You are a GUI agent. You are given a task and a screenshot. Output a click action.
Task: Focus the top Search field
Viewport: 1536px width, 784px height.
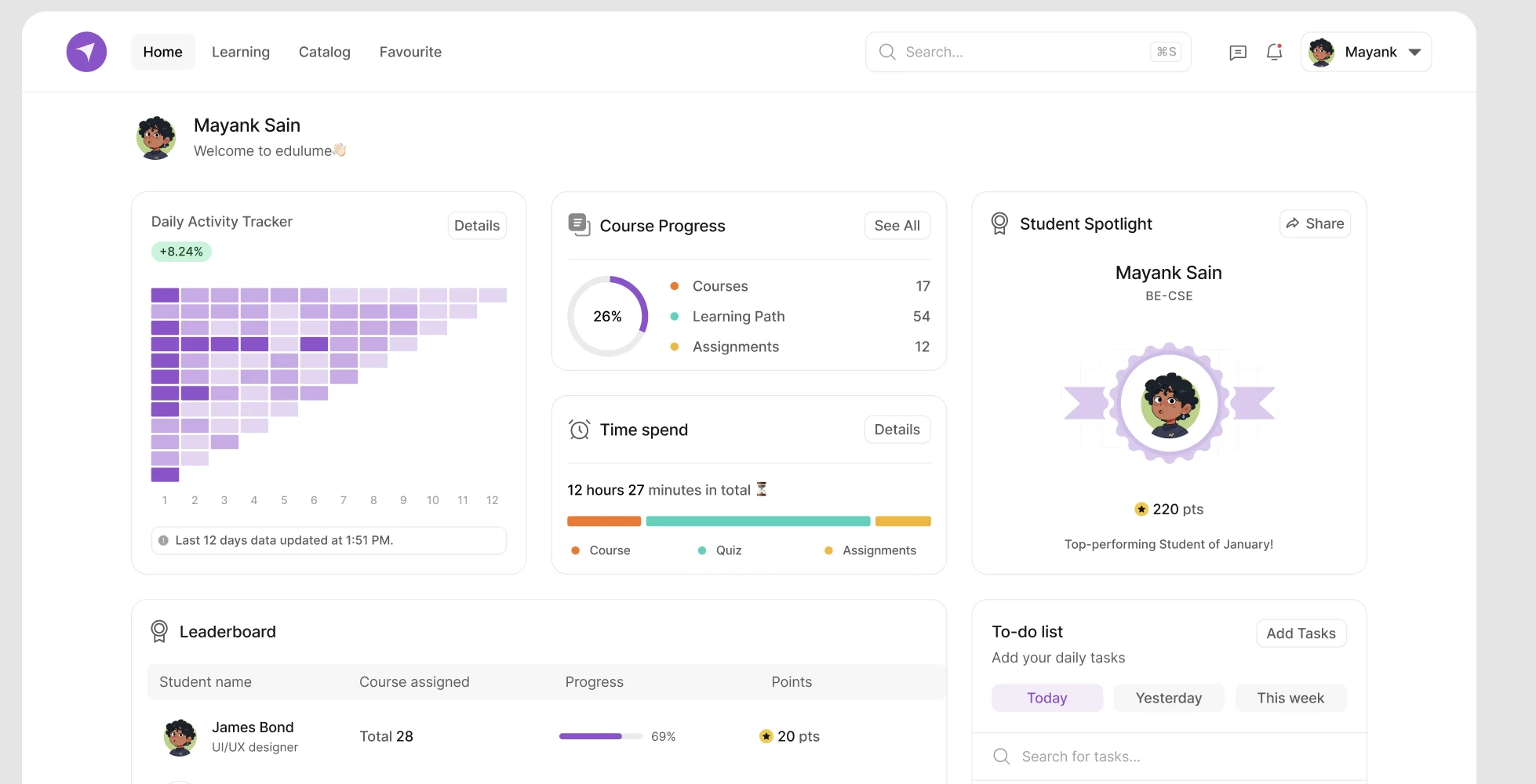coord(1028,52)
